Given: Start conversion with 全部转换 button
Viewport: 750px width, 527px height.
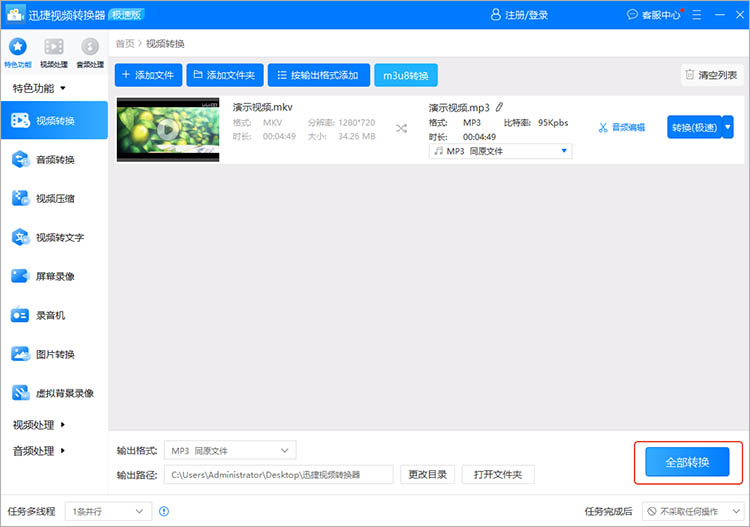Looking at the screenshot, I should pos(687,462).
